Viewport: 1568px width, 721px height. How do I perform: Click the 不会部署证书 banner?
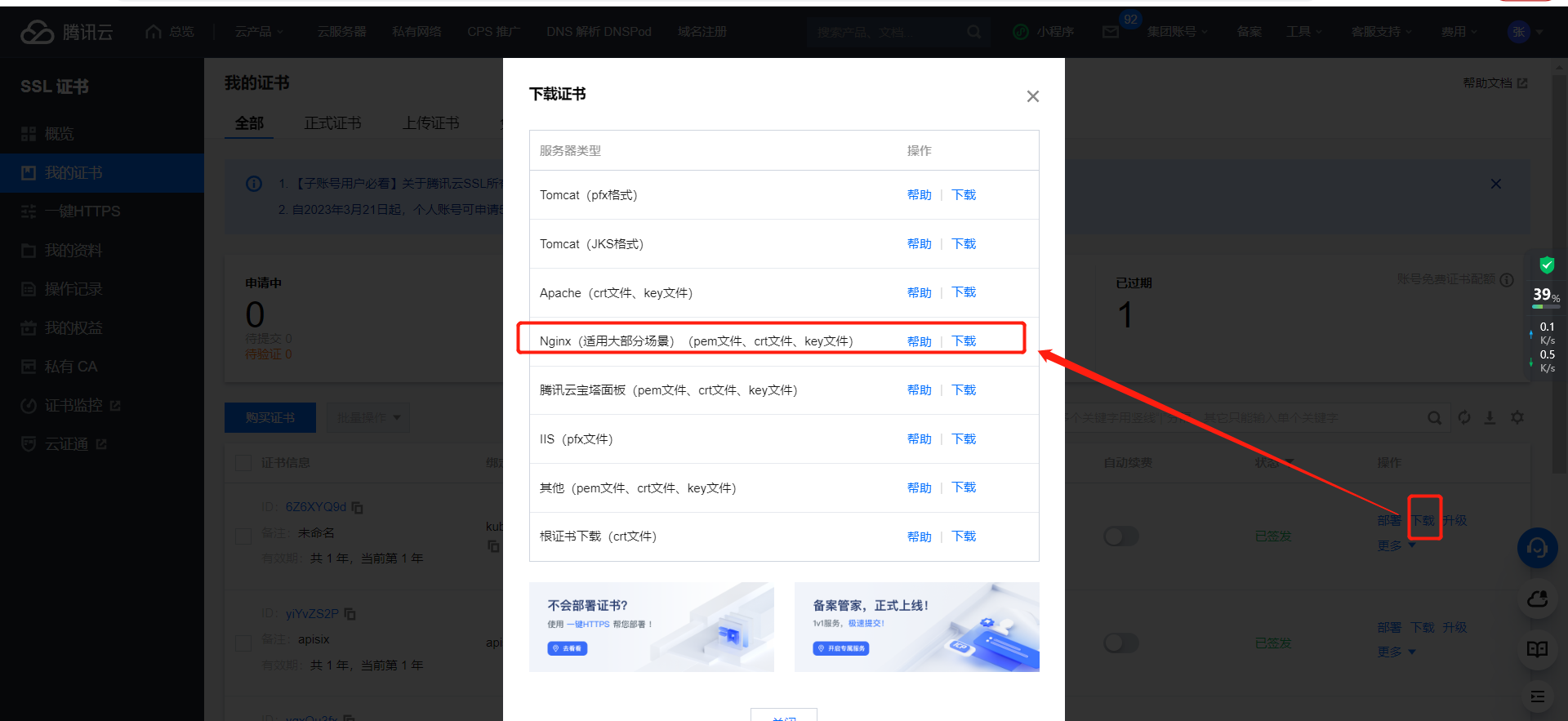[x=651, y=626]
